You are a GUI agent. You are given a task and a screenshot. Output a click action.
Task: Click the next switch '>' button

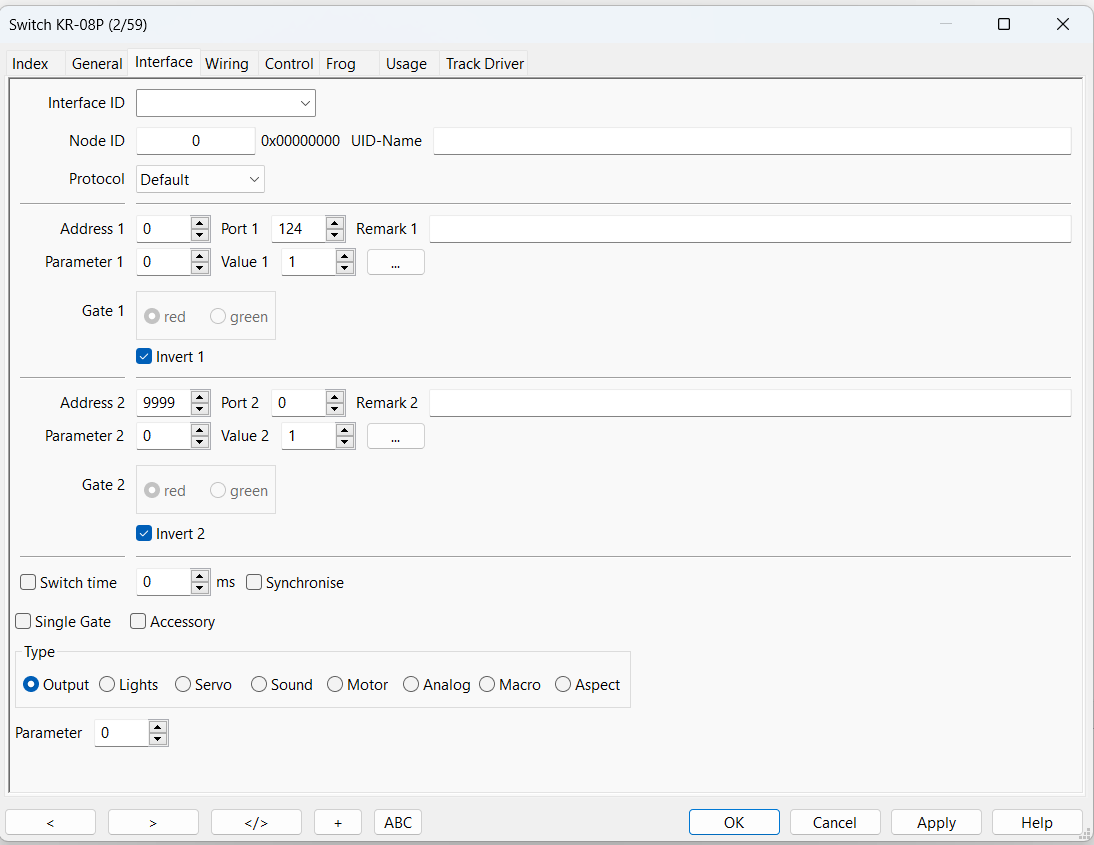pos(153,822)
